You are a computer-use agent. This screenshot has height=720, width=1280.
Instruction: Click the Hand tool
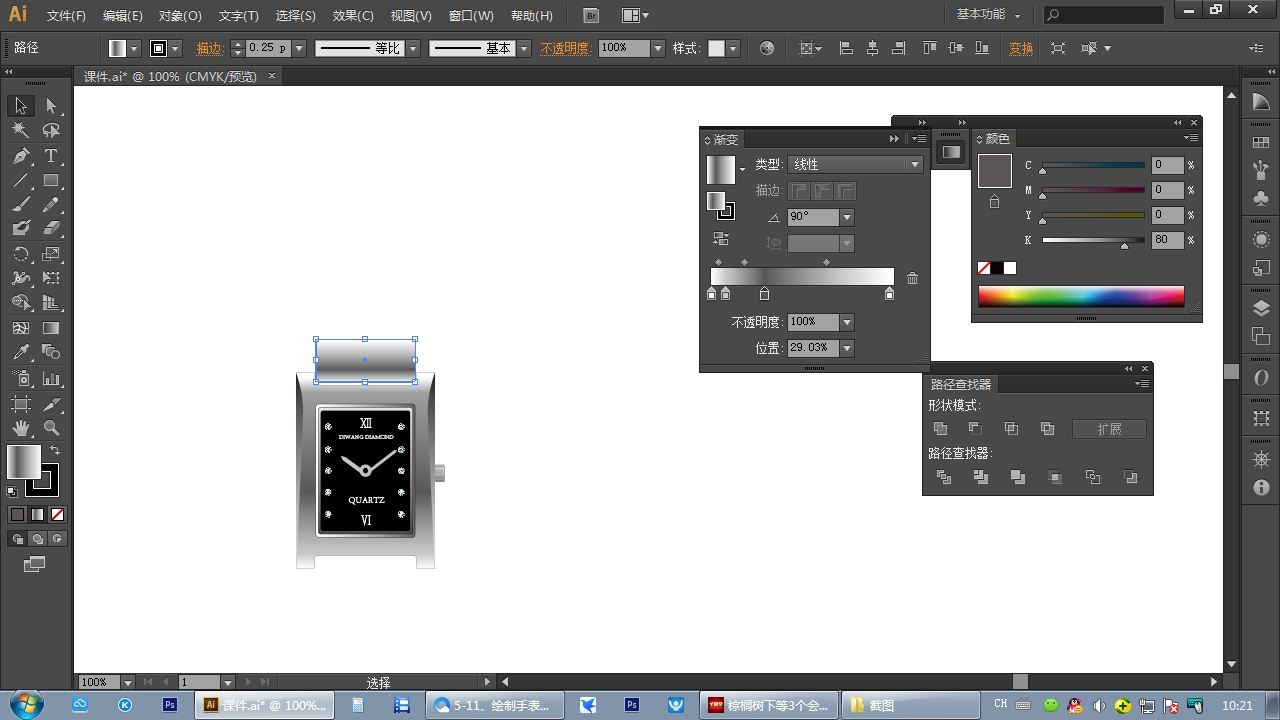click(20, 428)
